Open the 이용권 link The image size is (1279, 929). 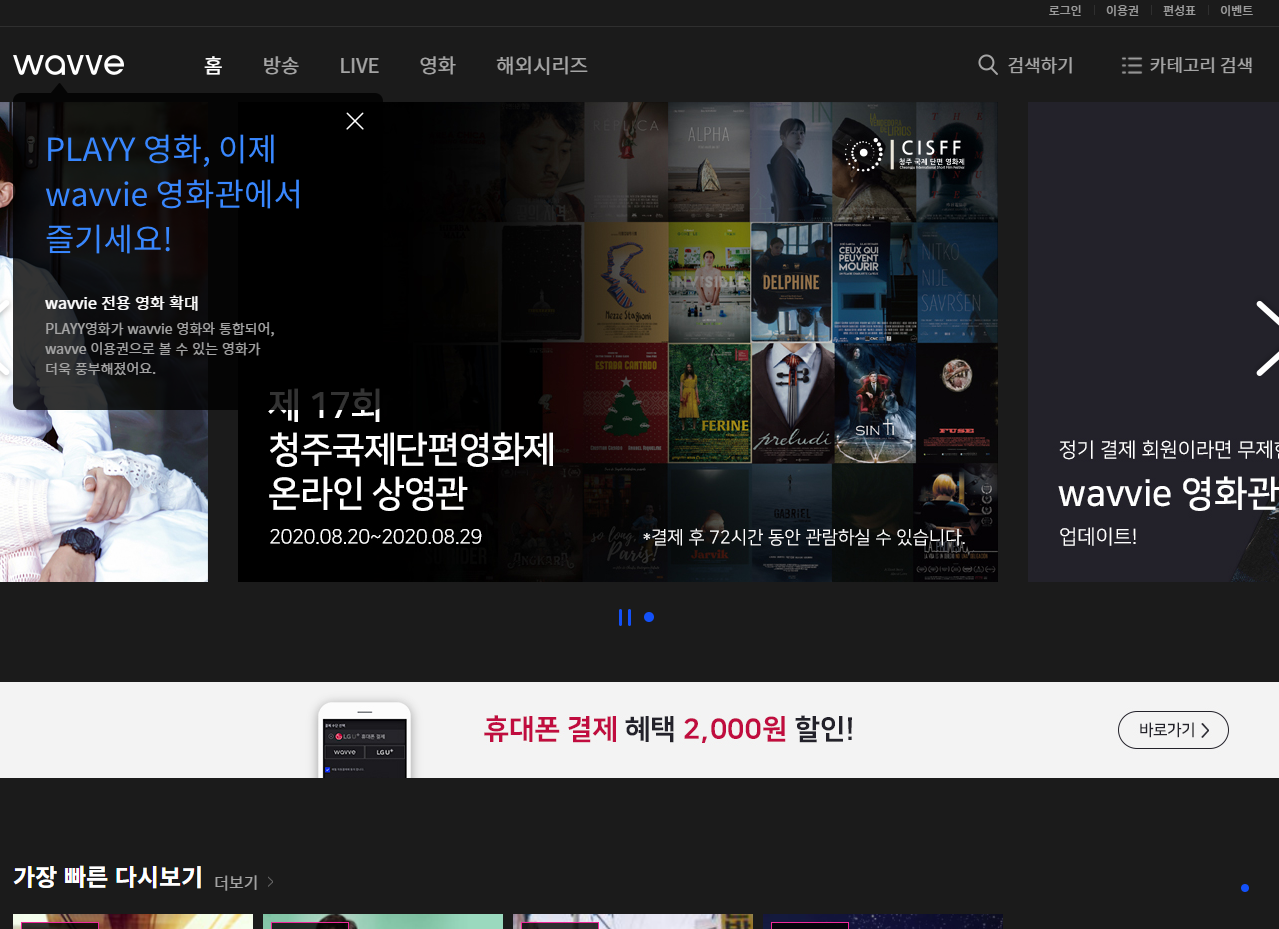click(x=1122, y=11)
